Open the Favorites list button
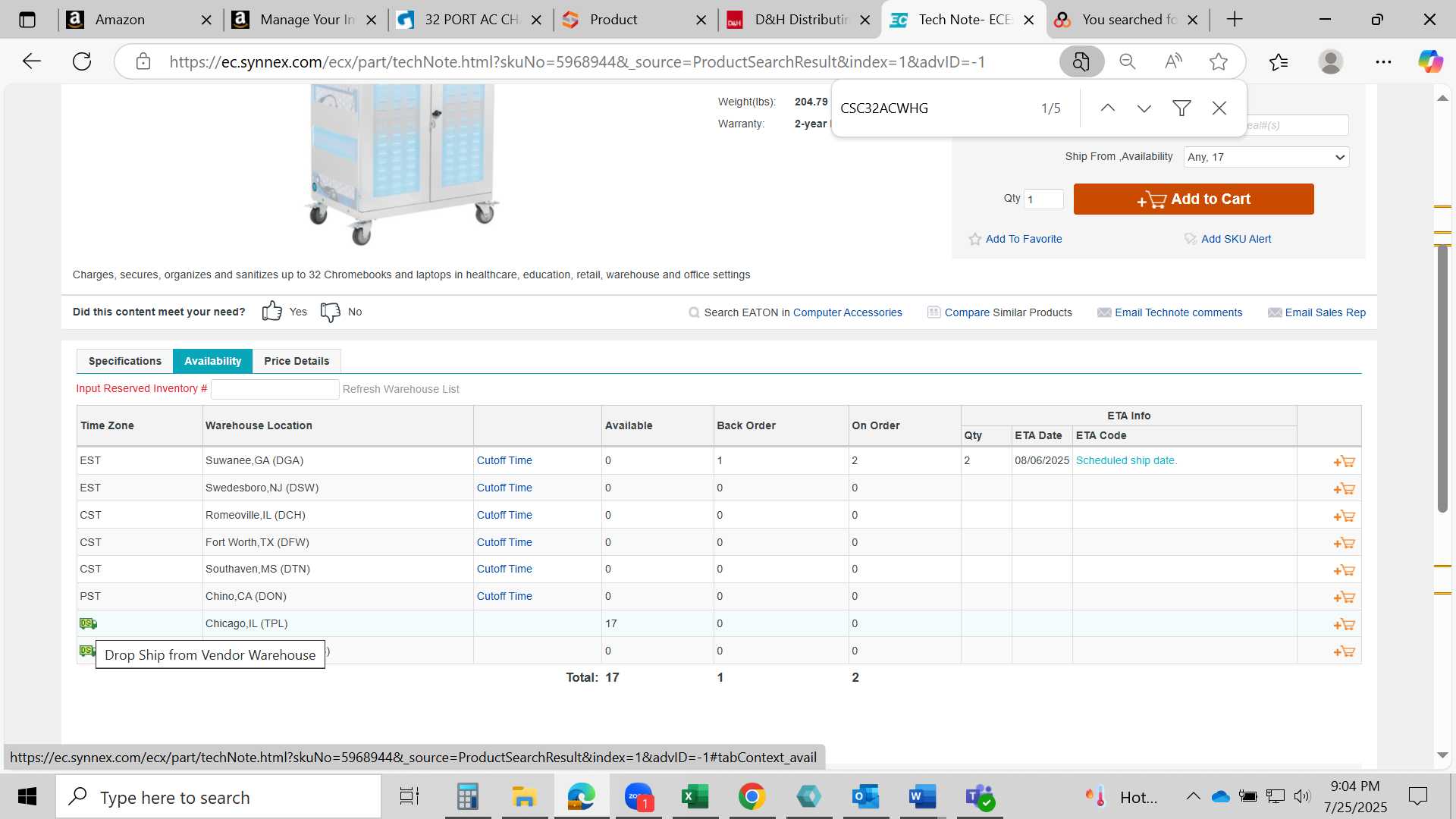This screenshot has height=819, width=1456. coord(1279,61)
